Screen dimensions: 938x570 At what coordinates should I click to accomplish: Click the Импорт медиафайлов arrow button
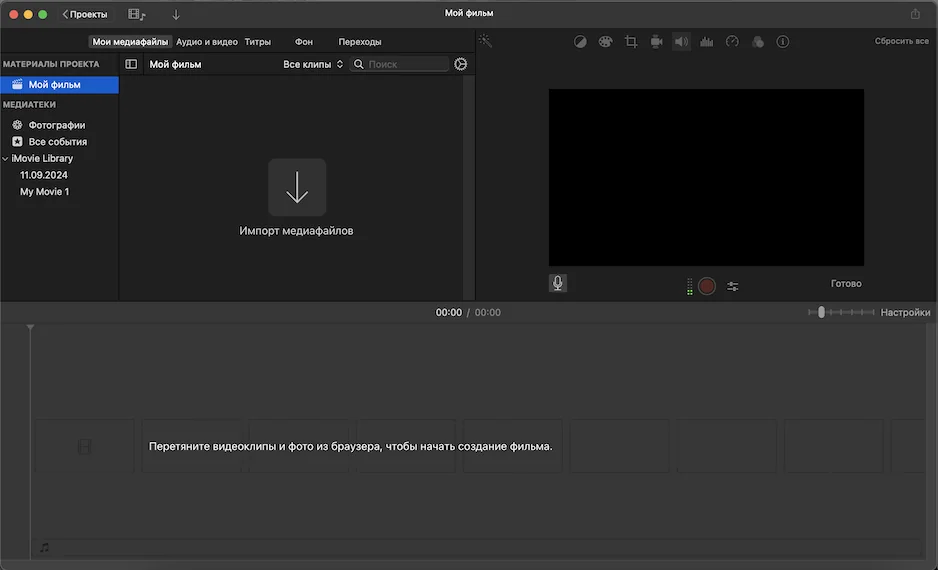297,187
